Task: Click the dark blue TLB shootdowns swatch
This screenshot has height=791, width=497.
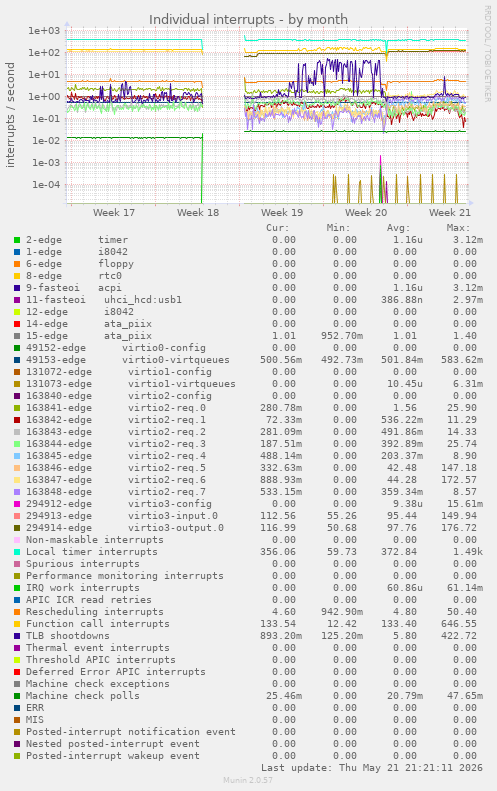Action: (x=17, y=636)
